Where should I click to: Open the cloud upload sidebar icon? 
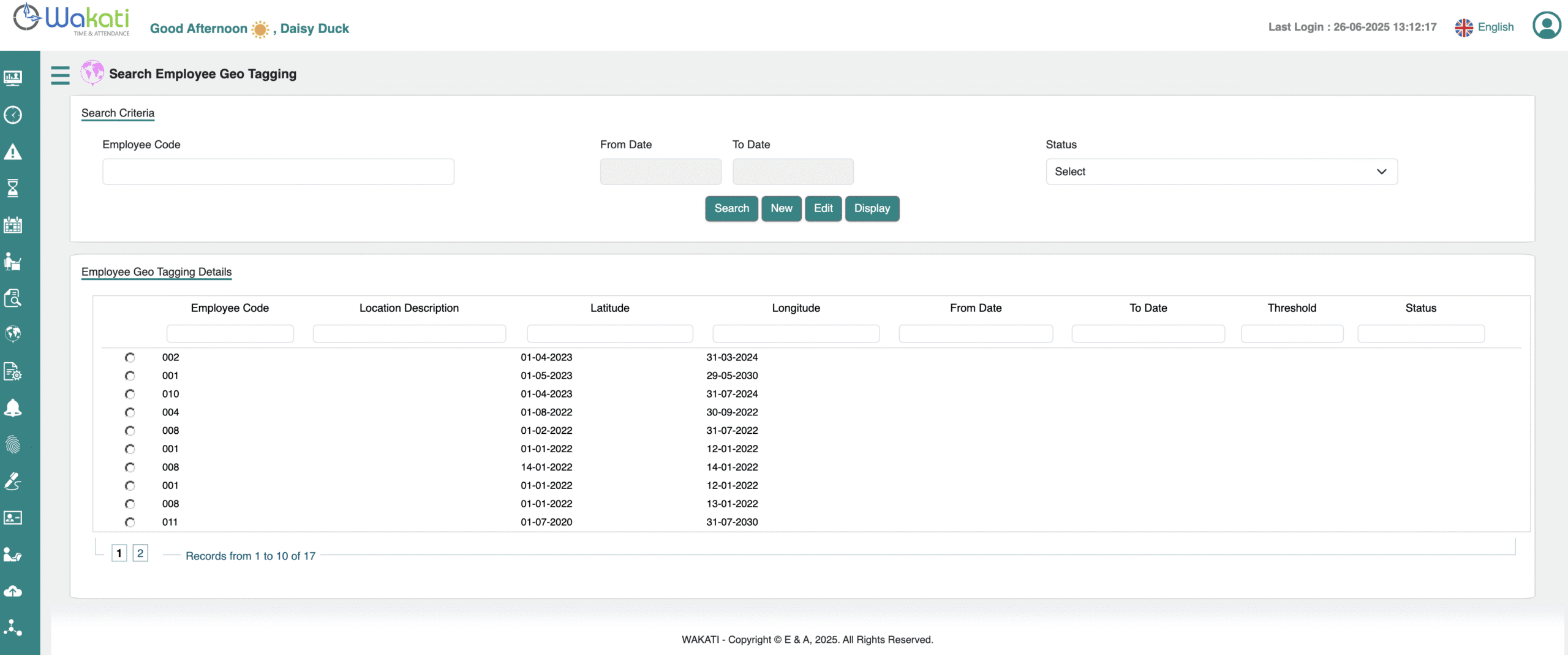[x=13, y=591]
